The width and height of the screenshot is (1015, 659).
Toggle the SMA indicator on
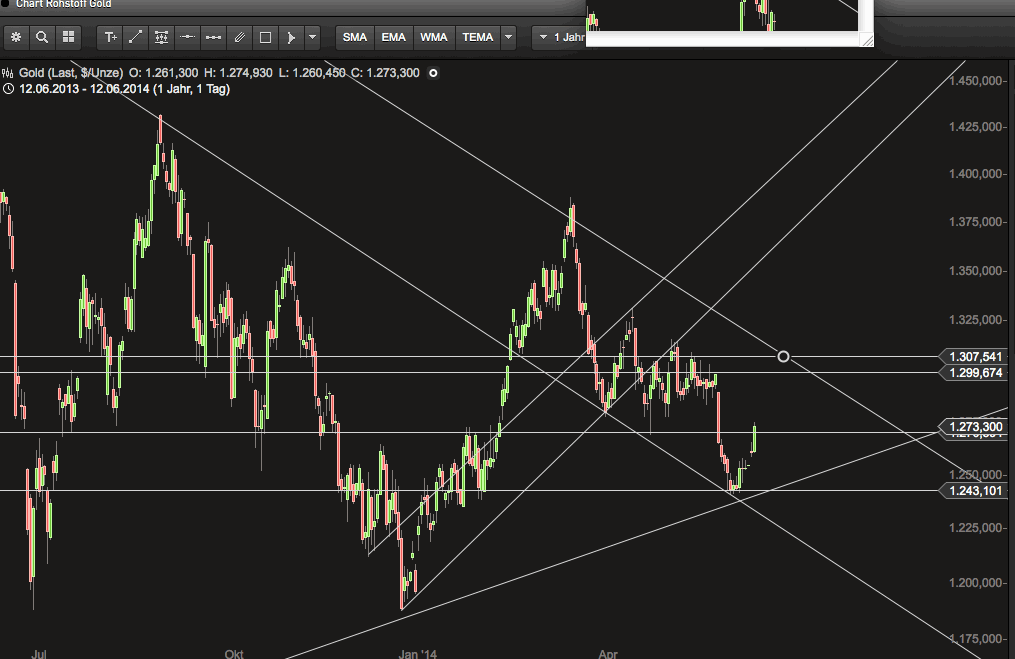[x=354, y=37]
